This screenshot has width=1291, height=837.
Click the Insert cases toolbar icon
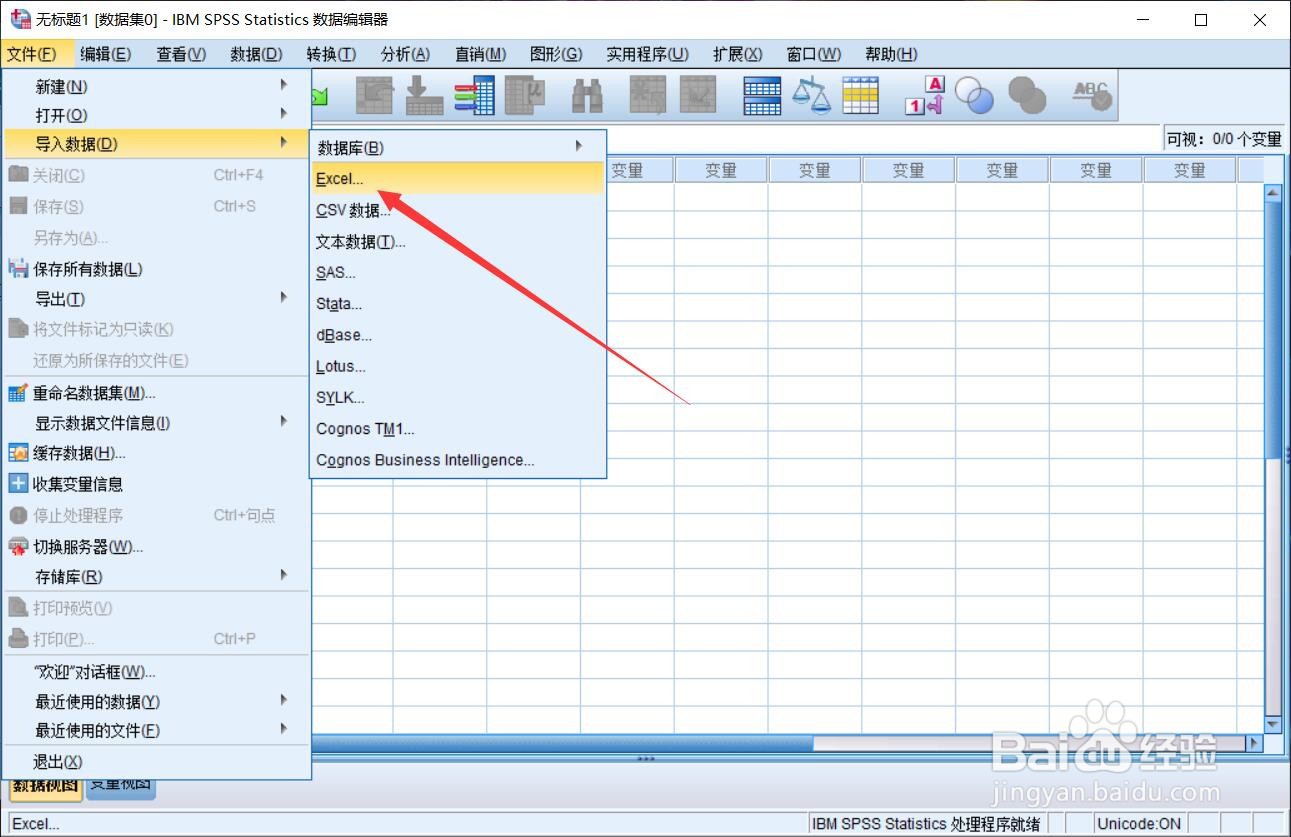click(648, 96)
